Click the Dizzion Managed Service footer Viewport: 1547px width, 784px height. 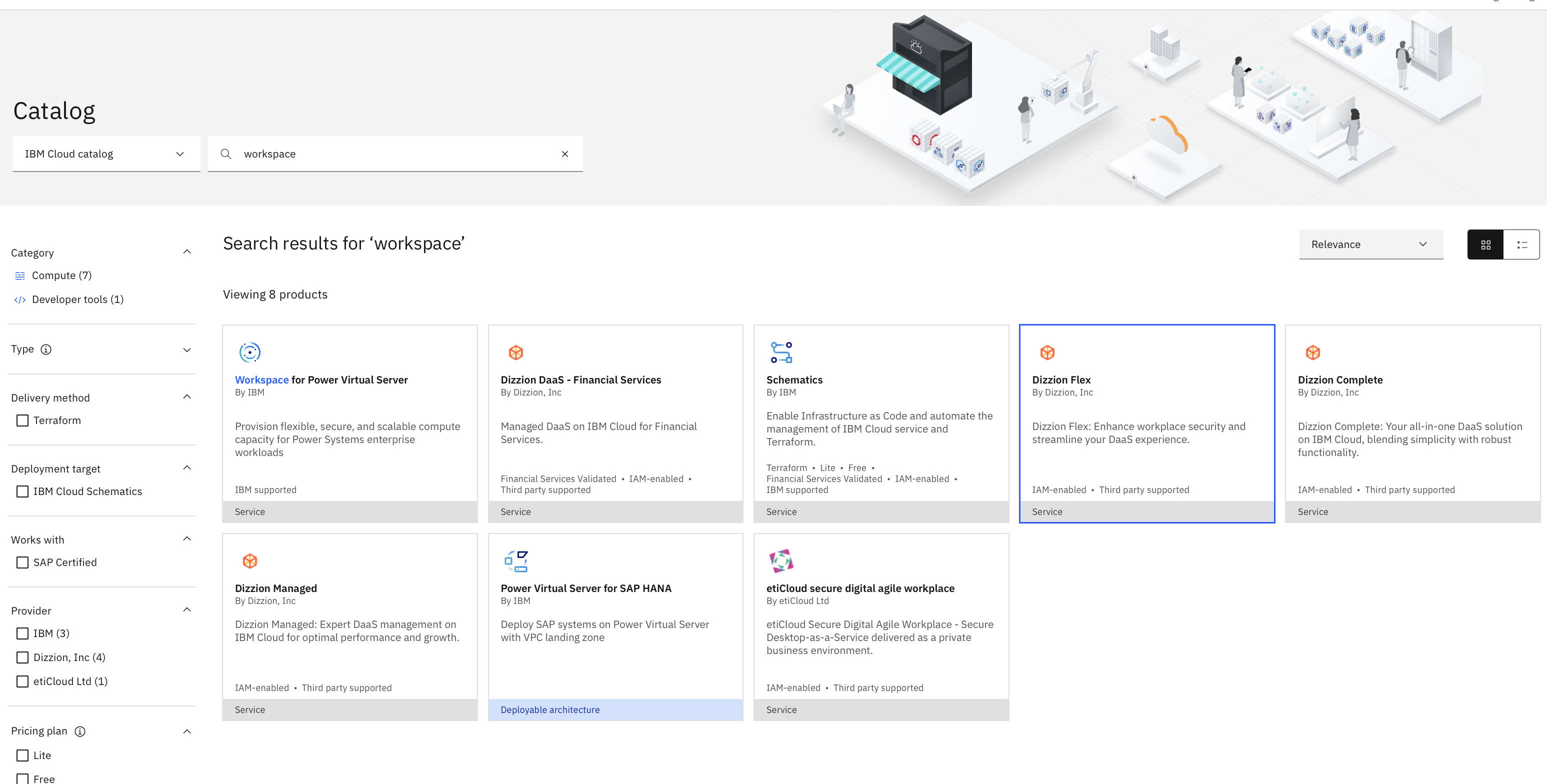pyautogui.click(x=350, y=709)
